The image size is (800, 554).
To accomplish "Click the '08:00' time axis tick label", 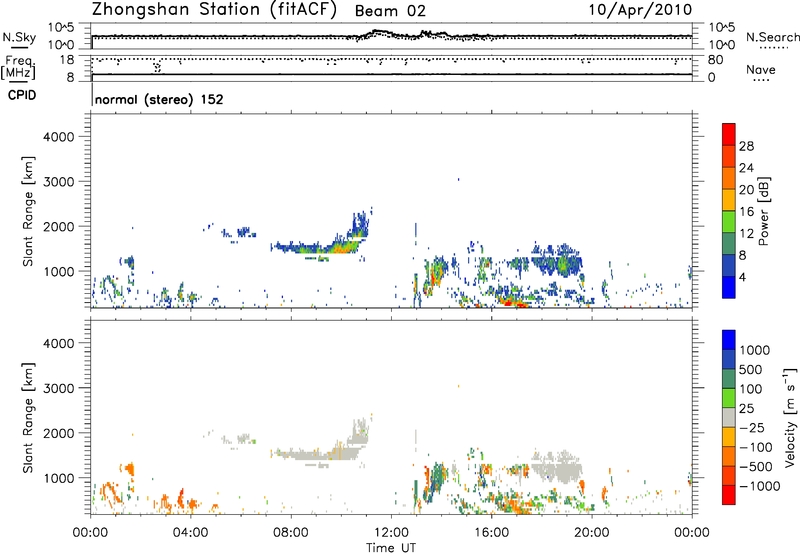I will (x=291, y=533).
